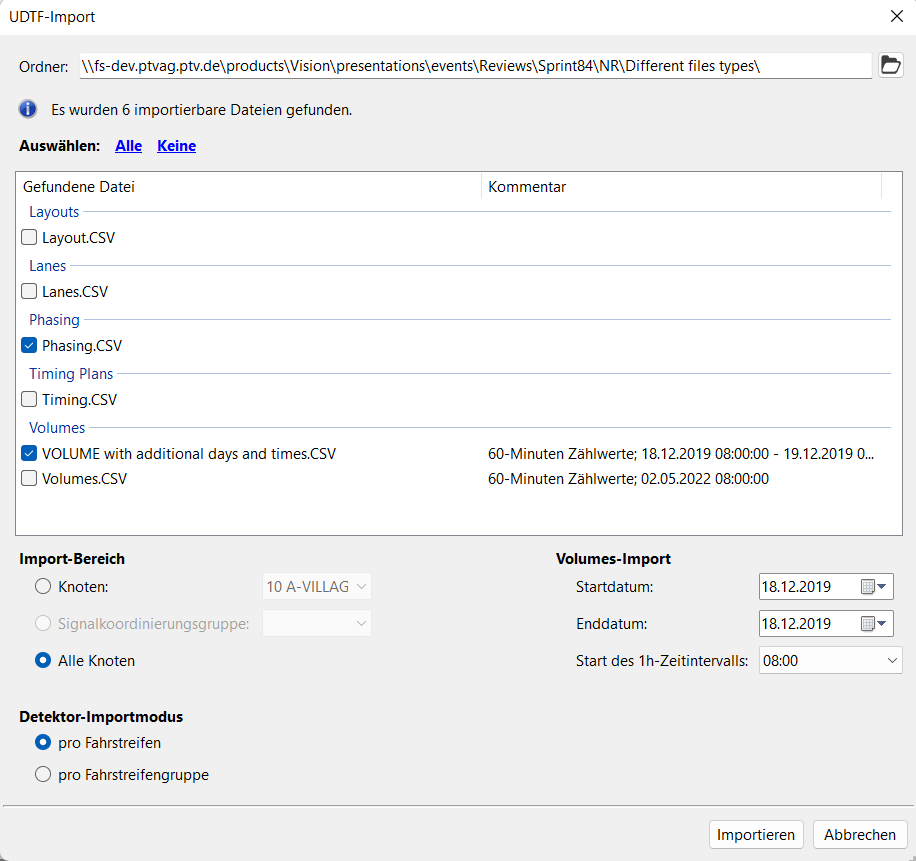Deselect VOLUME with additional days and times.CSV

[x=29, y=454]
